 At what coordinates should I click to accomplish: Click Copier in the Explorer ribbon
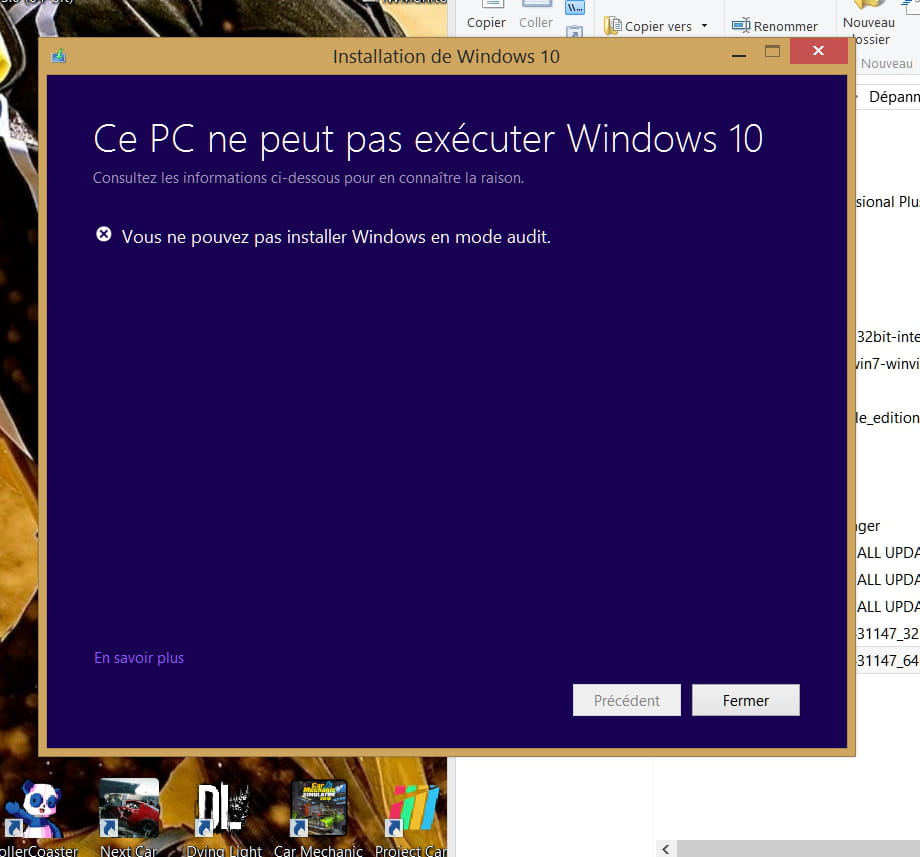pos(486,16)
